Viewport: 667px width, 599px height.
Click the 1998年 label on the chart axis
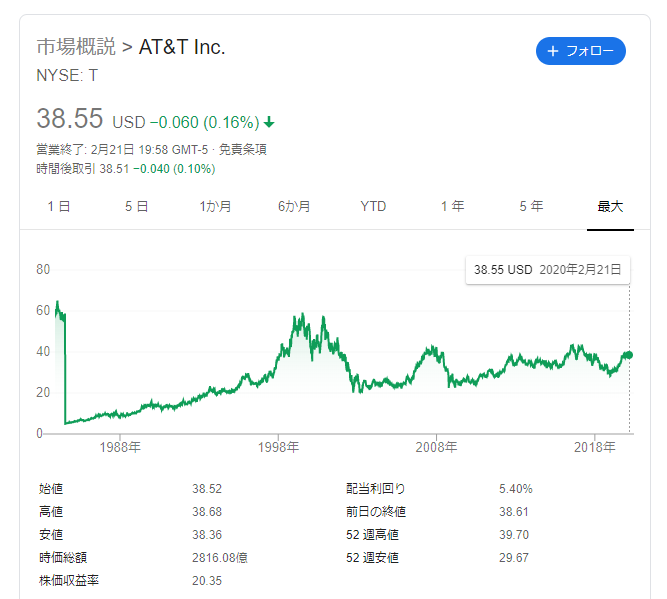click(x=279, y=447)
